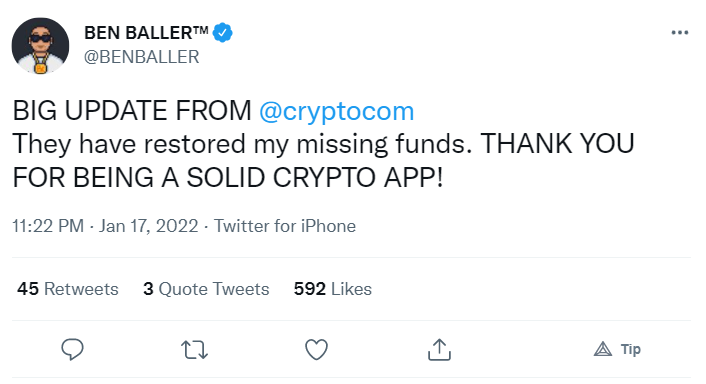Screen dimensions: 706x384
Task: Open Ben Baller's profile avatar picture
Action: (40, 45)
